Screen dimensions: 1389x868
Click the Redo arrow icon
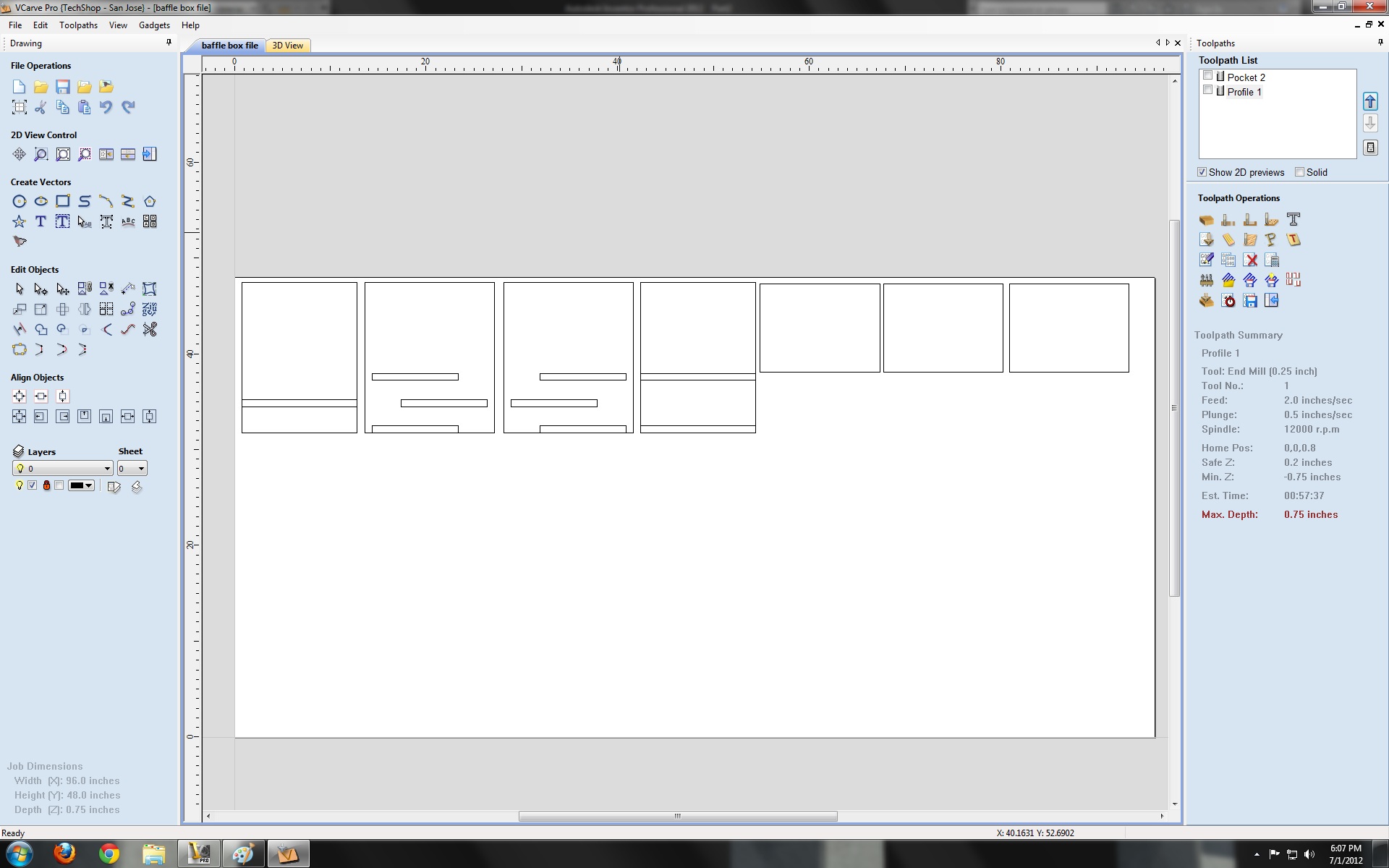[128, 107]
